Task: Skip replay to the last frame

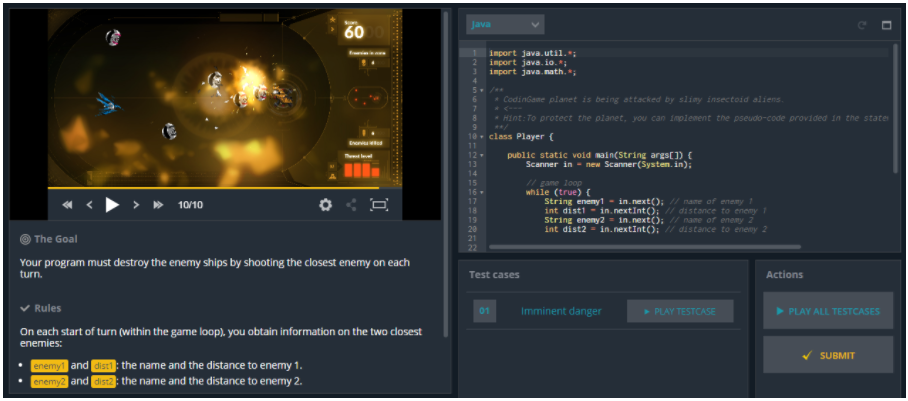Action: 158,205
